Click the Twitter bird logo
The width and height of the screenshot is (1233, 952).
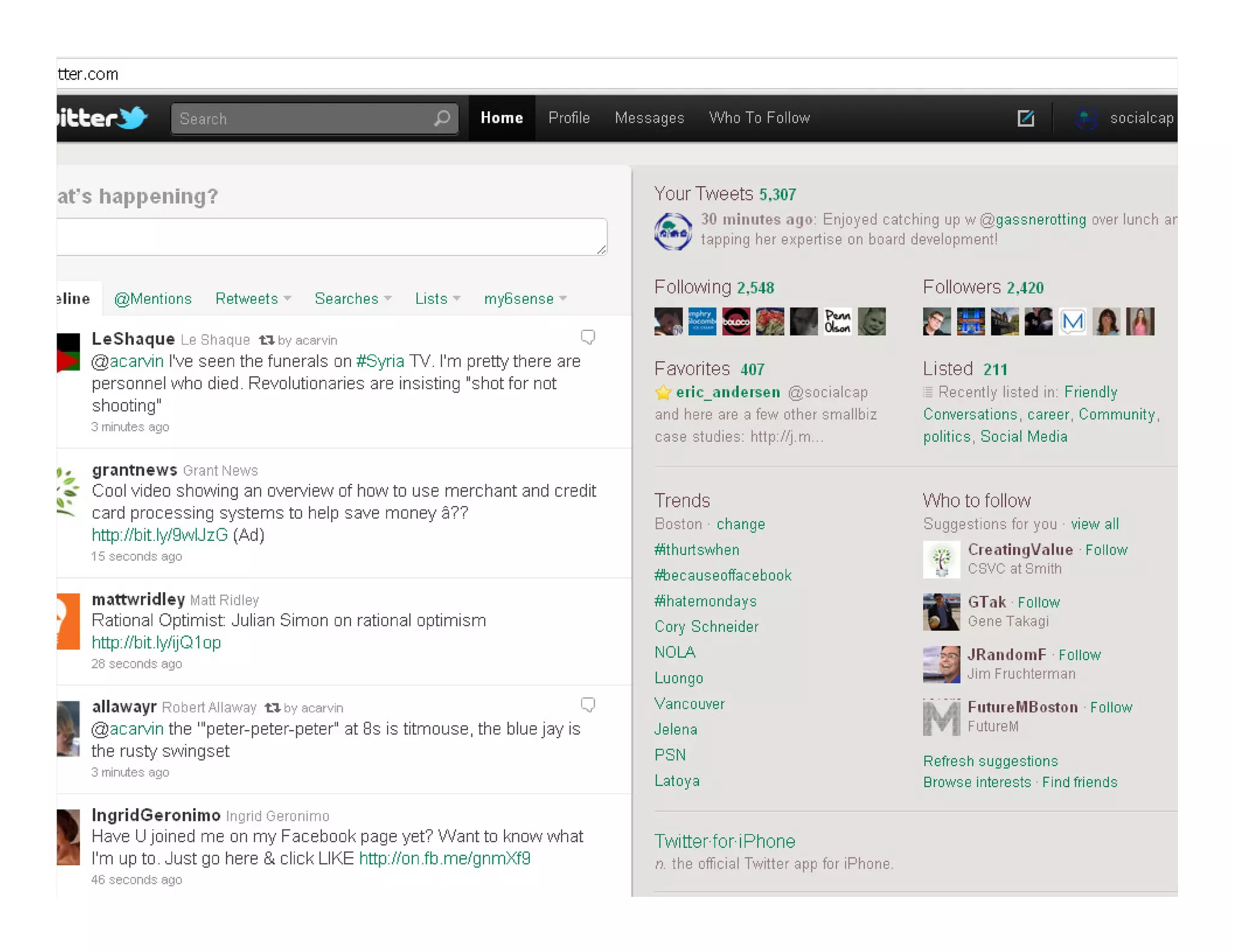(132, 117)
